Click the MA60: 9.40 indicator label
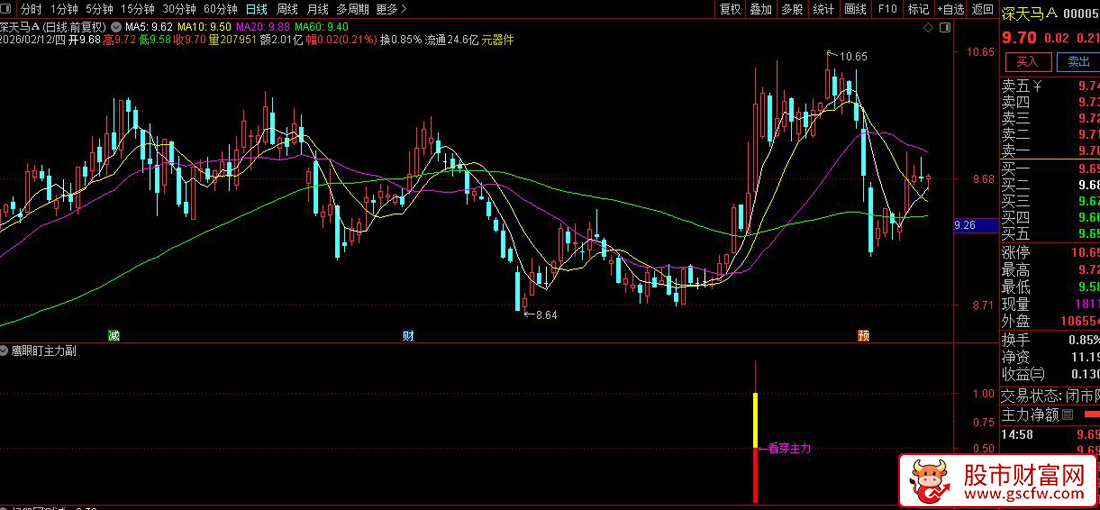The width and height of the screenshot is (1100, 510). point(321,27)
